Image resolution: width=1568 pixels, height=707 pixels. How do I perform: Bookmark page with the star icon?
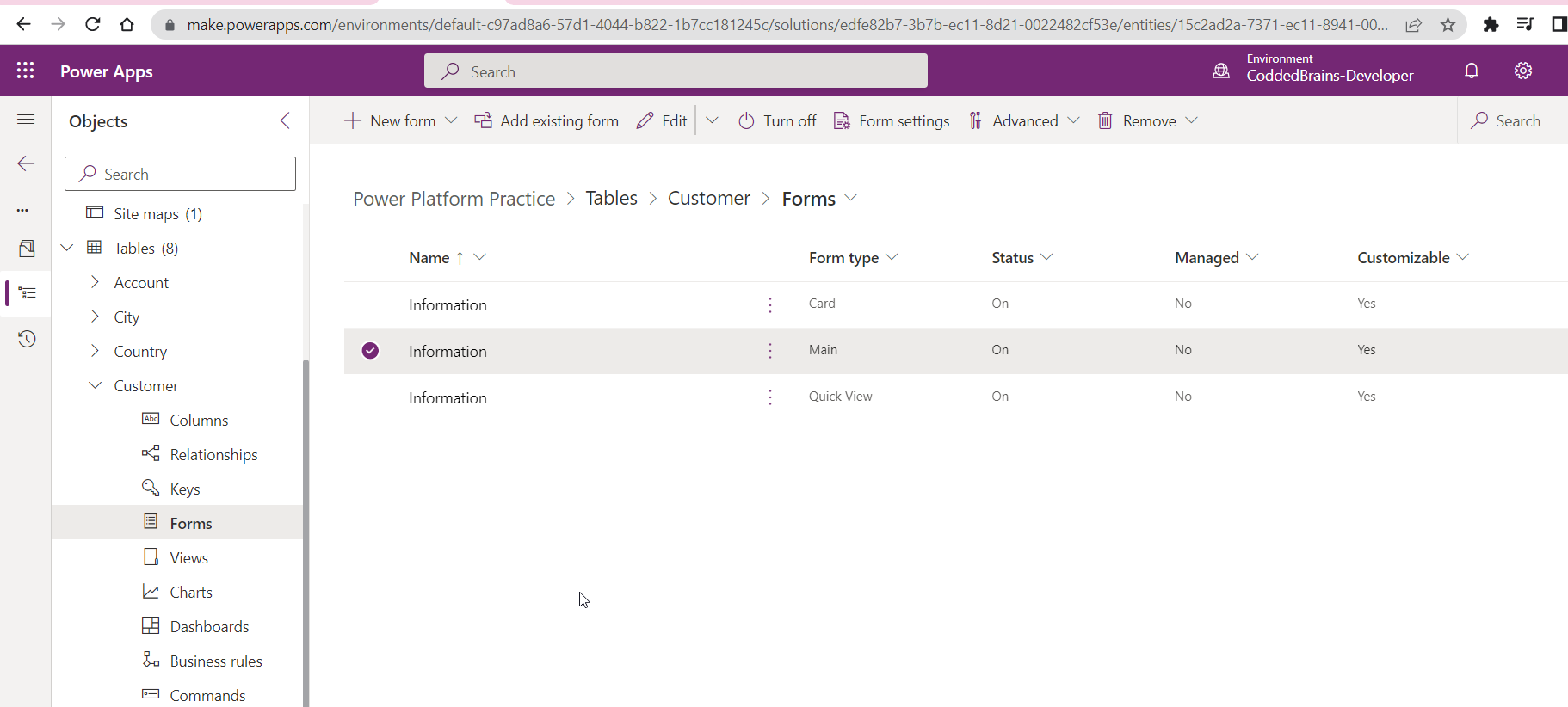[x=1448, y=24]
